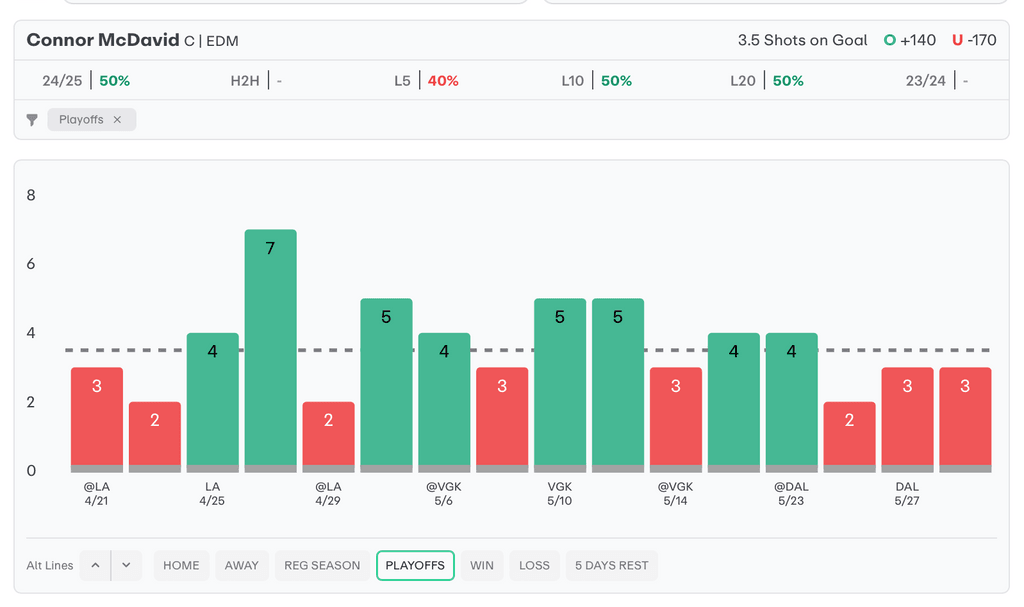Toggle the HOME games filter
Screen dimensions: 1024x607
pyautogui.click(x=181, y=565)
